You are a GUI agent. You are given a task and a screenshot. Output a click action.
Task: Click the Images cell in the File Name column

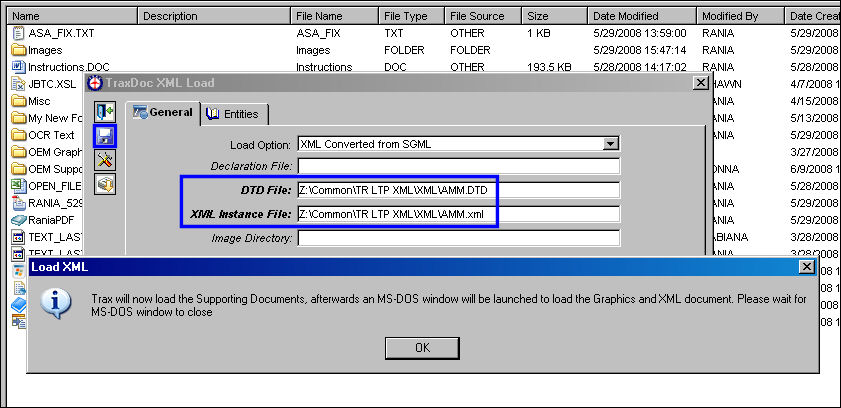pyautogui.click(x=313, y=50)
